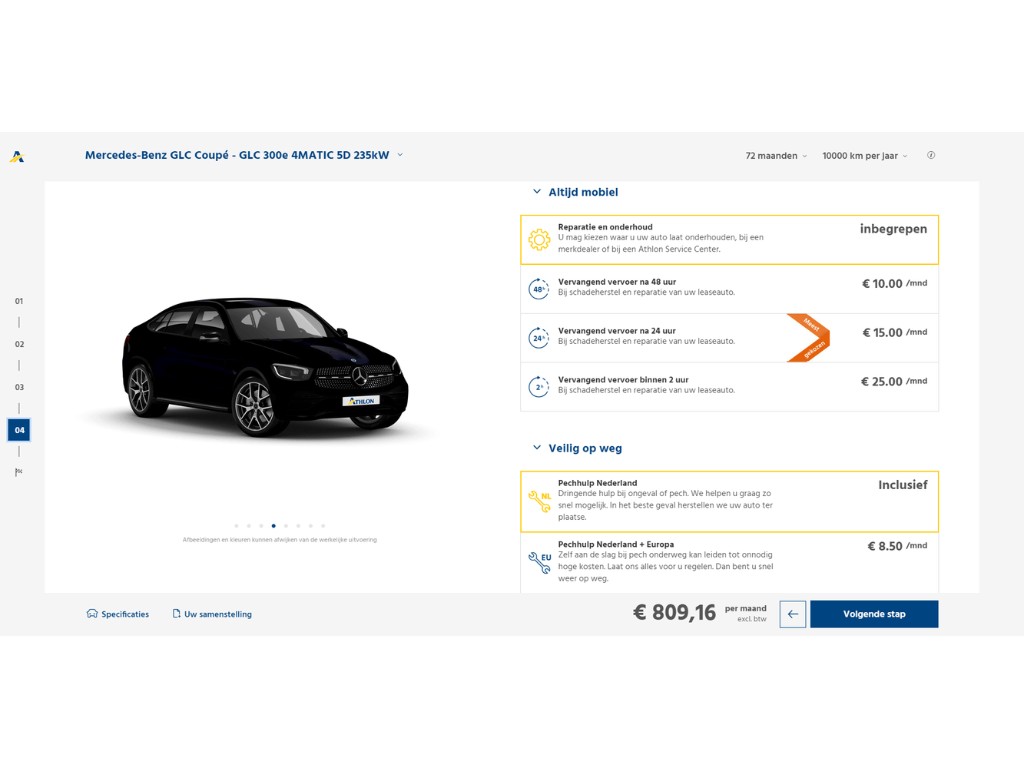Click the 24-hour clock icon

[539, 338]
